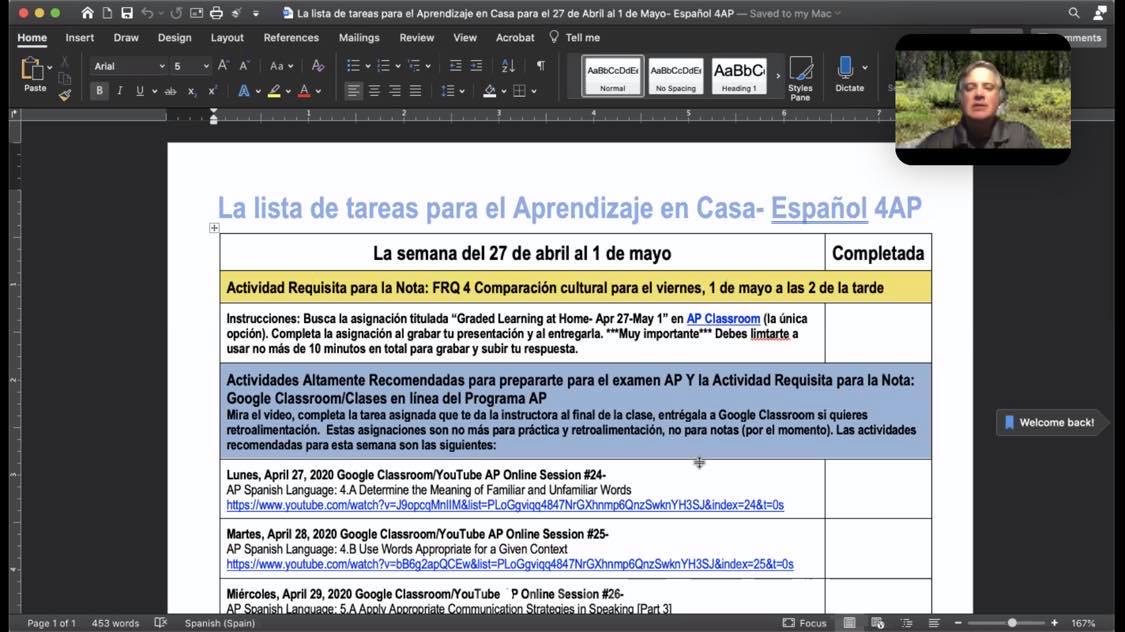Open the Styles Pane
Screen dimensions: 1125x632
click(800, 77)
